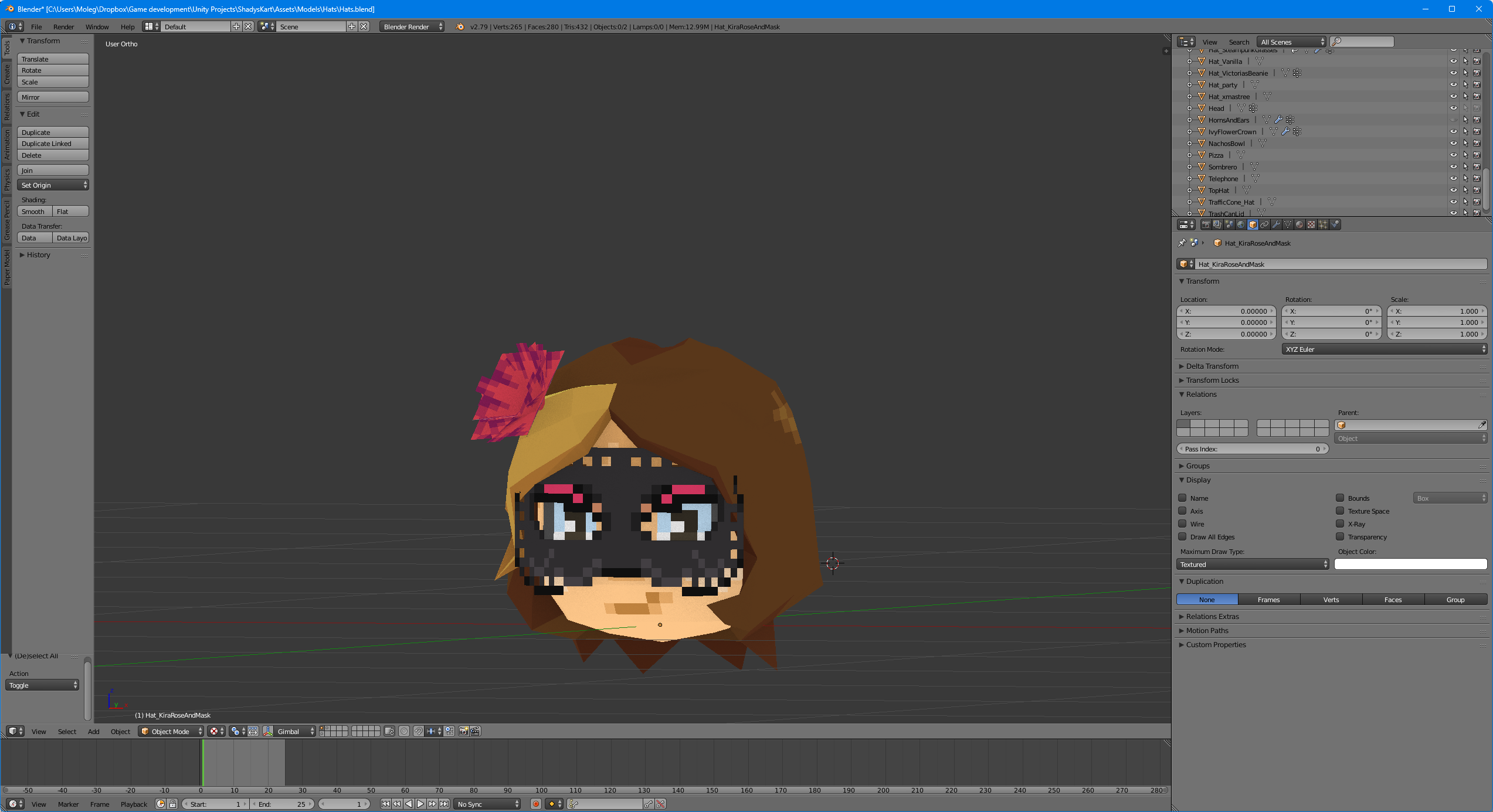Image resolution: width=1493 pixels, height=812 pixels.
Task: Click the OpenGL render image camera icon
Action: [x=464, y=731]
